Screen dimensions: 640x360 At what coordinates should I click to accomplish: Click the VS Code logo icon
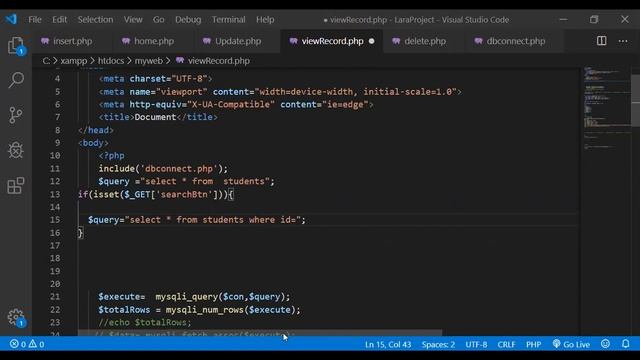point(11,19)
